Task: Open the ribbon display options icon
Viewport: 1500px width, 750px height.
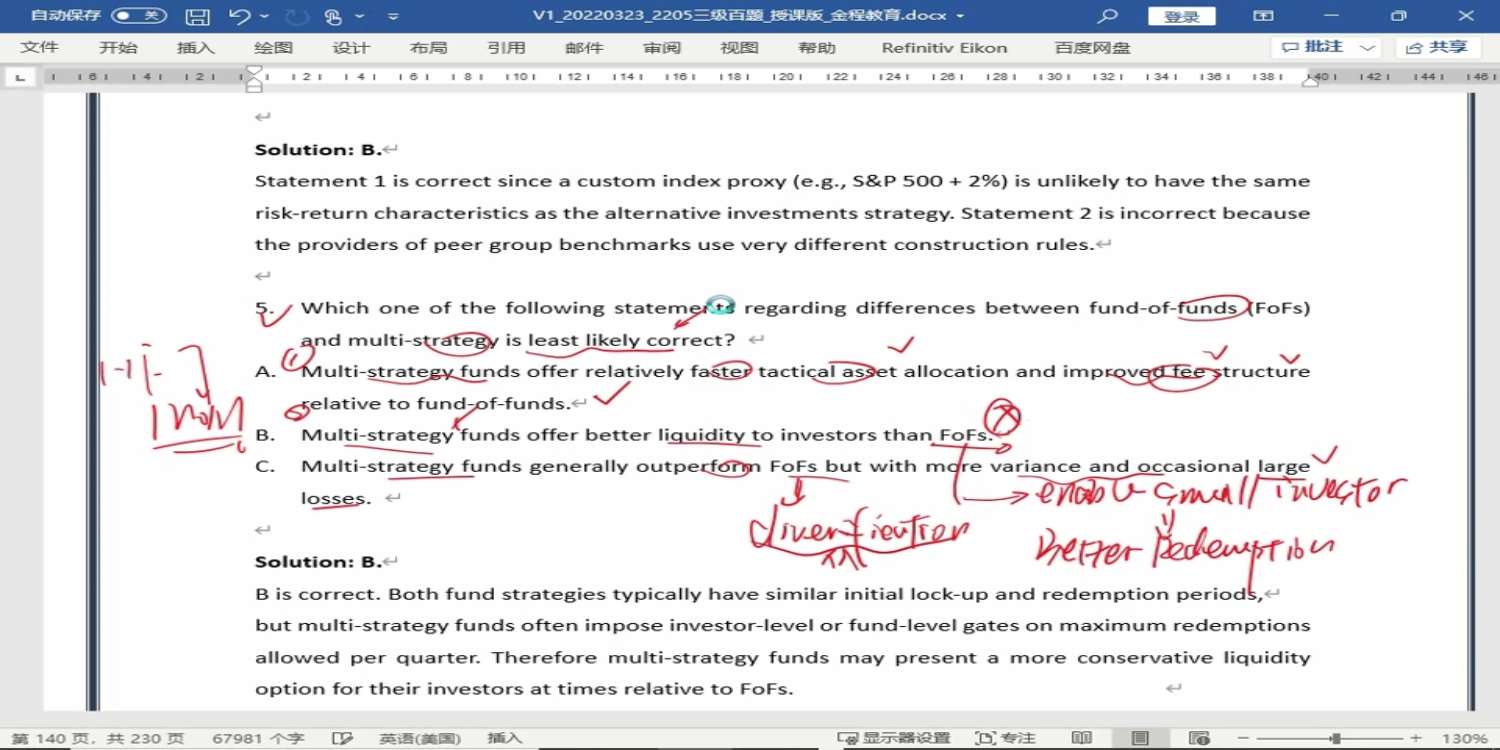Action: pyautogui.click(x=1264, y=16)
